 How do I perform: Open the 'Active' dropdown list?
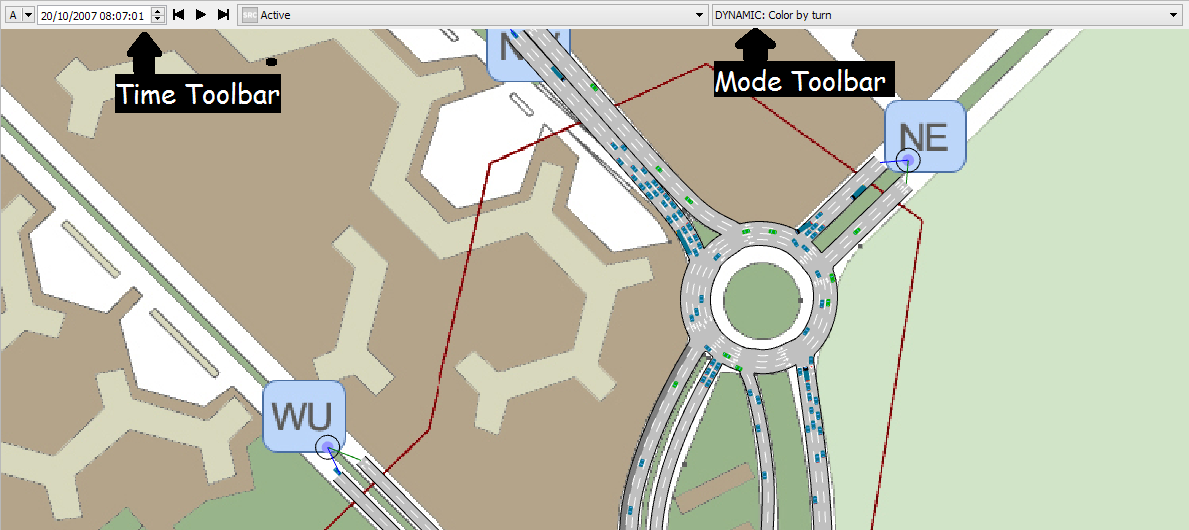click(x=700, y=15)
